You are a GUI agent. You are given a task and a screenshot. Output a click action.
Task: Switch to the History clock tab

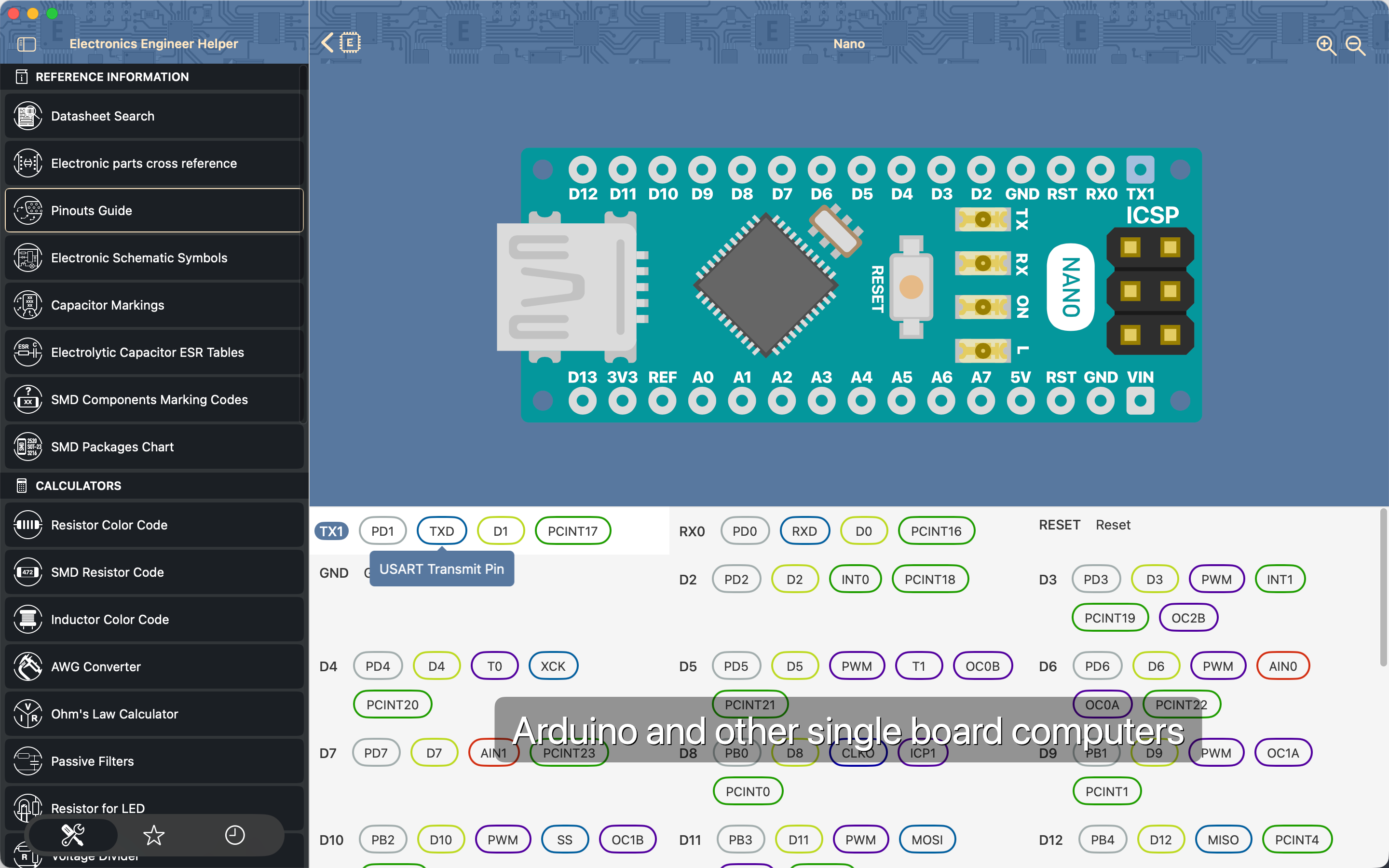(235, 835)
